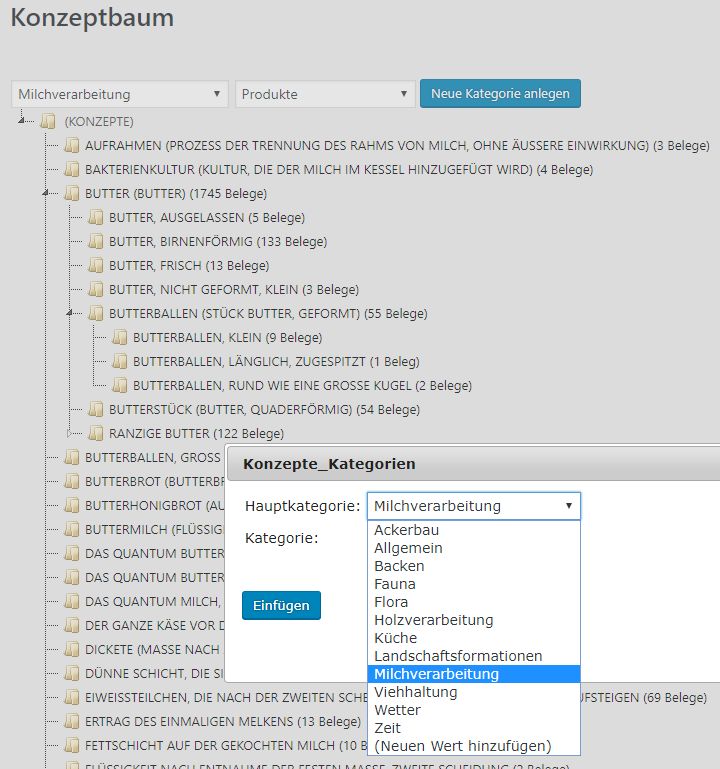Click the folder icon beside BAKTERIENKULTUR
The width and height of the screenshot is (720, 769).
[x=72, y=169]
